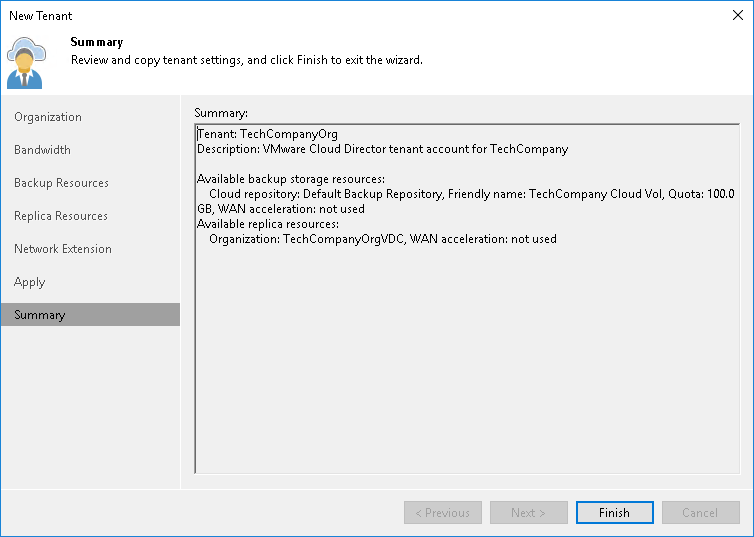754x537 pixels.
Task: Click the disabled Previous button
Action: pos(442,512)
